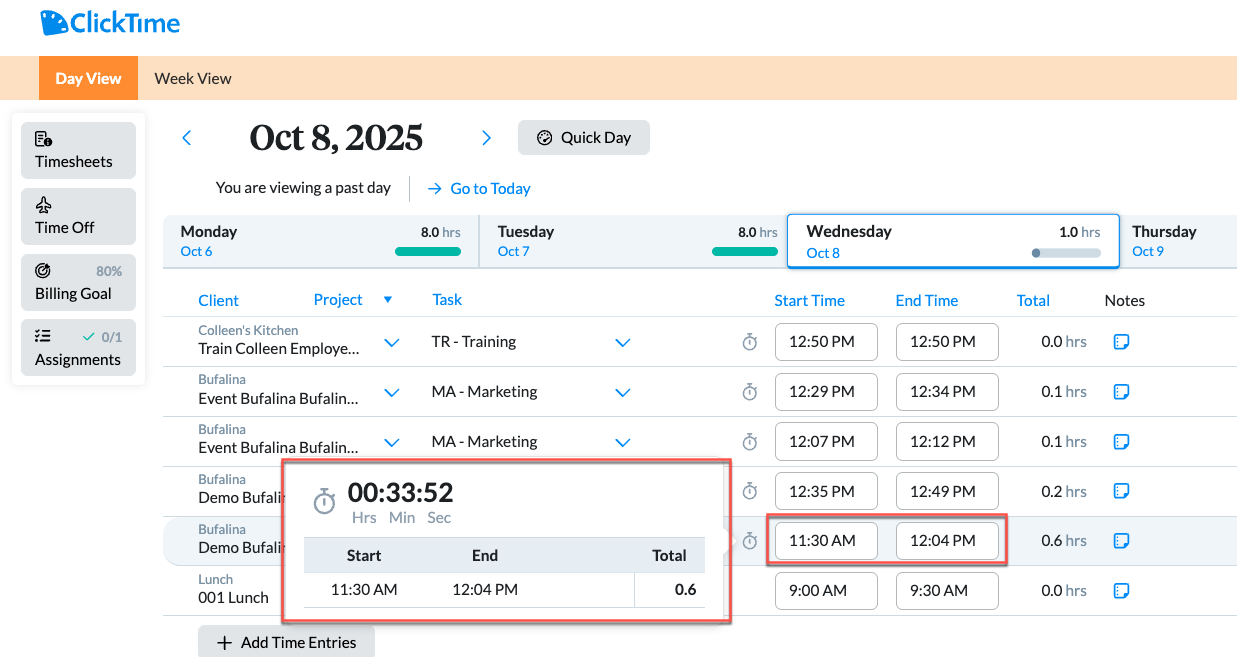Edit 12:07 PM start time field

tap(826, 442)
